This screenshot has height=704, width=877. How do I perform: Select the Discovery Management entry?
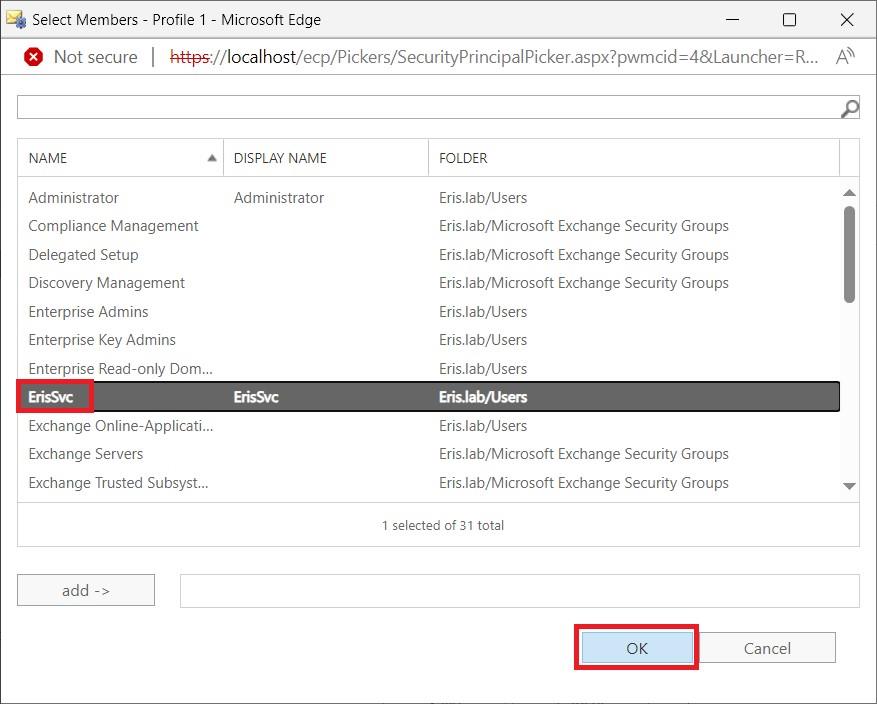pyautogui.click(x=106, y=283)
